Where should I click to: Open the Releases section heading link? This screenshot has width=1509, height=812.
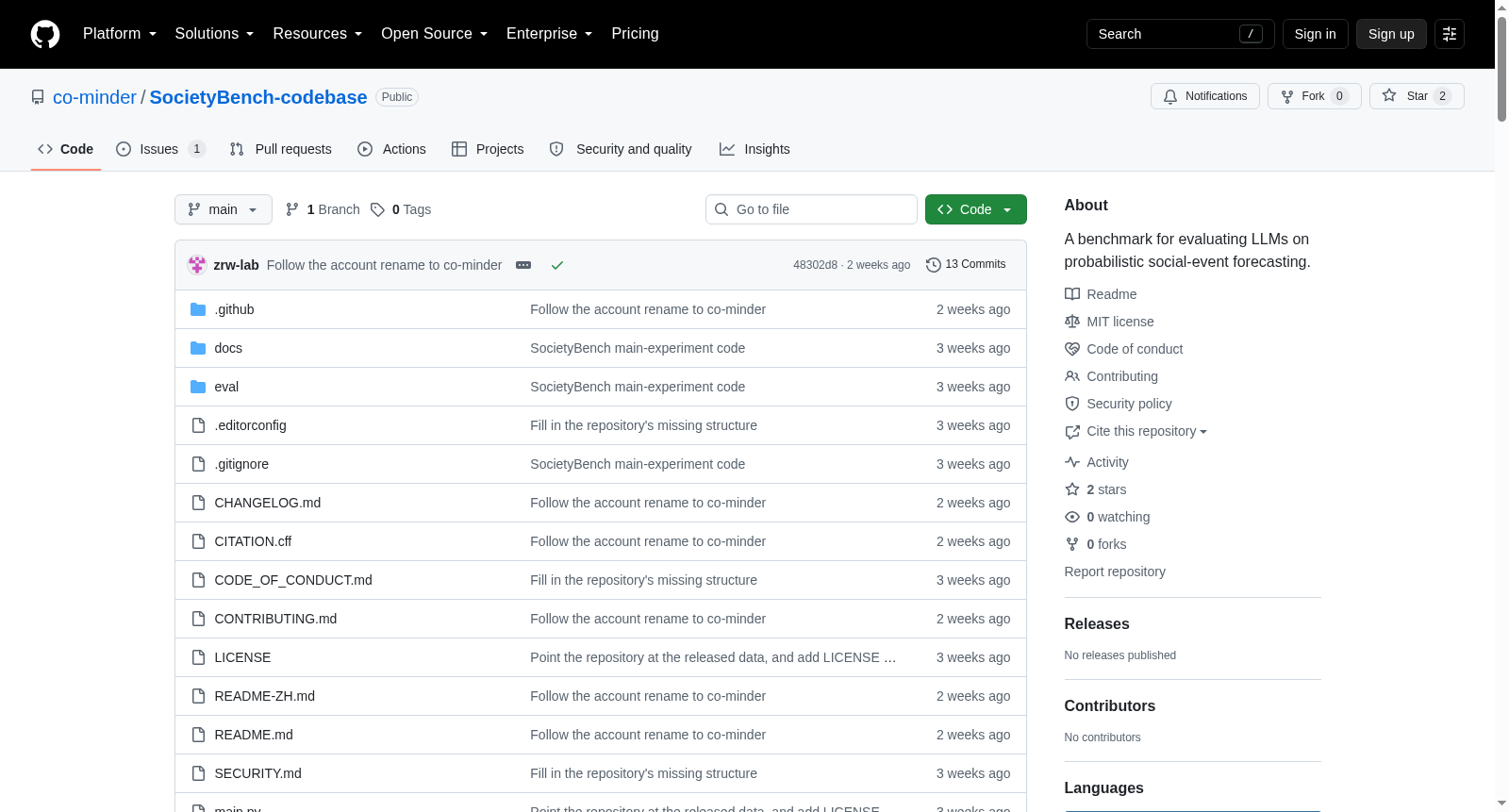pos(1097,624)
